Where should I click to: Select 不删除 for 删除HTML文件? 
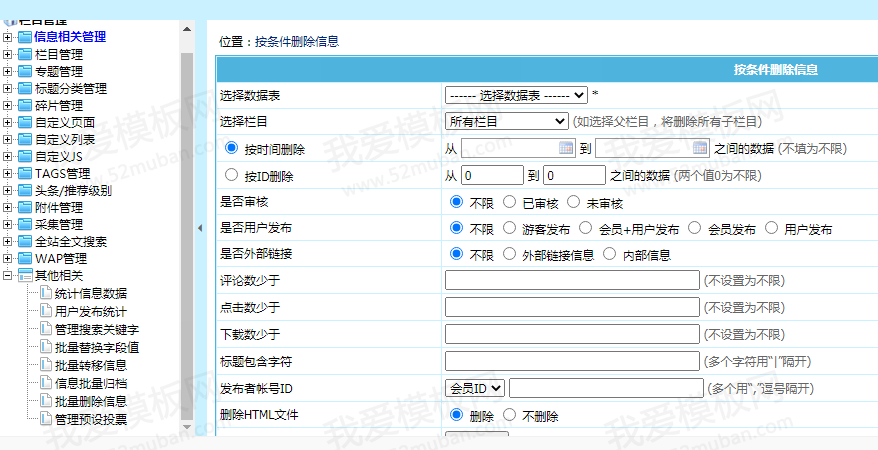tap(509, 415)
